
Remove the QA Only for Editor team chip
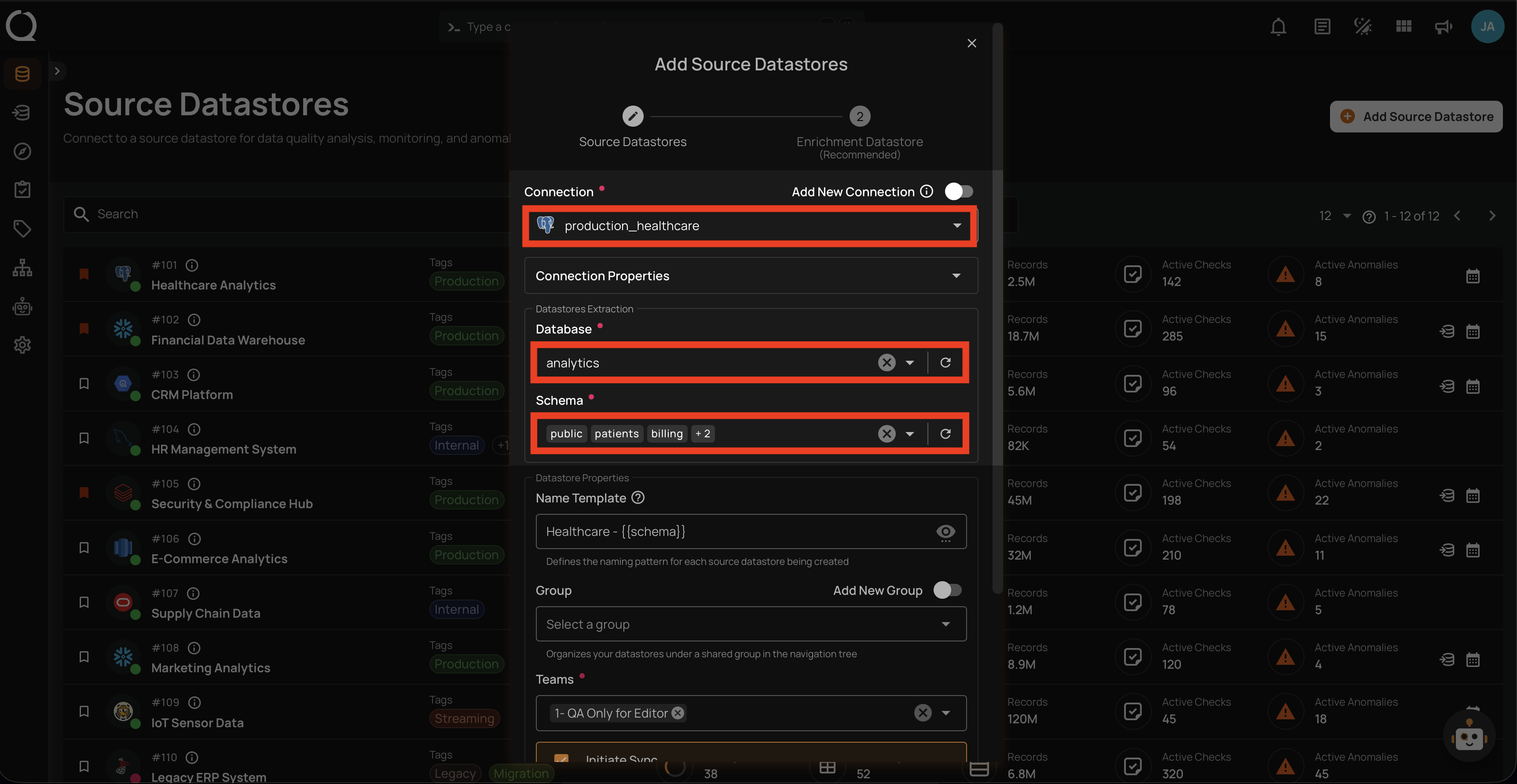coord(678,713)
